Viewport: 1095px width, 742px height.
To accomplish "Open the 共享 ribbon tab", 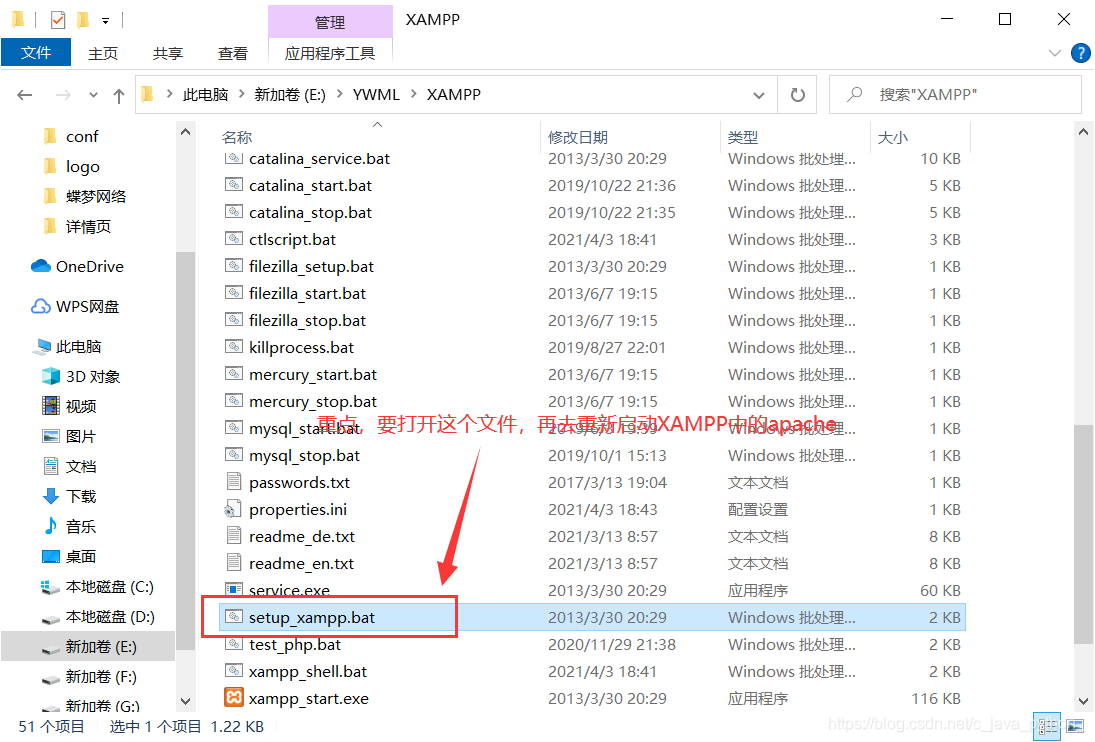I will point(168,53).
